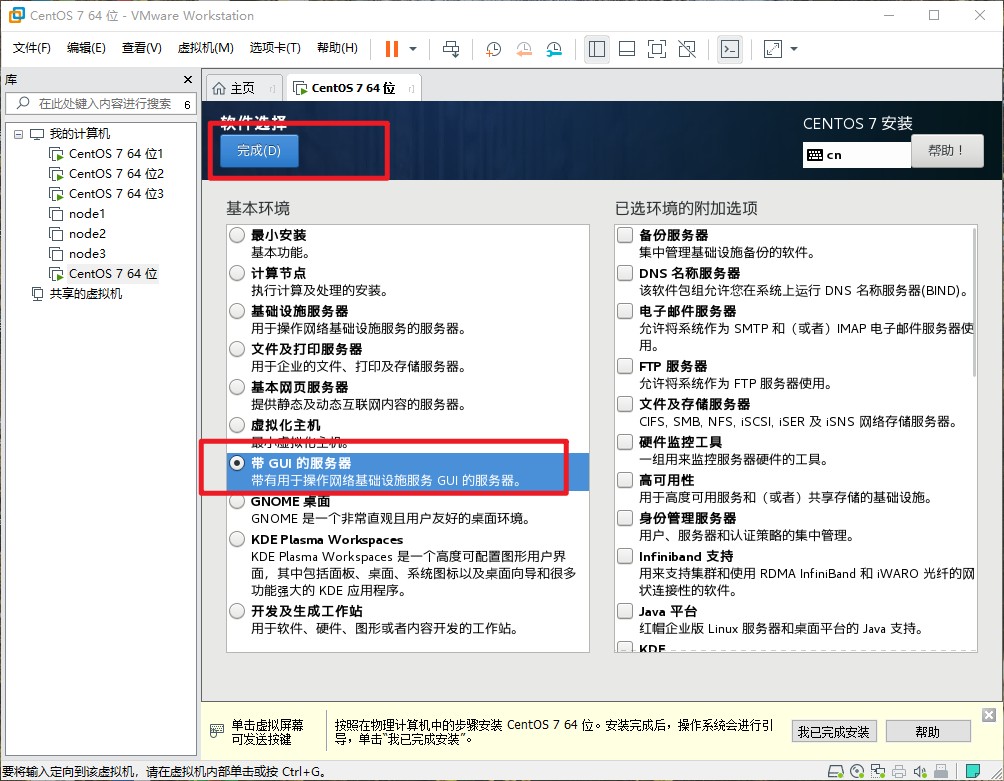Open the 编辑(E) menu
Screen dimensions: 1004x781
click(x=86, y=48)
